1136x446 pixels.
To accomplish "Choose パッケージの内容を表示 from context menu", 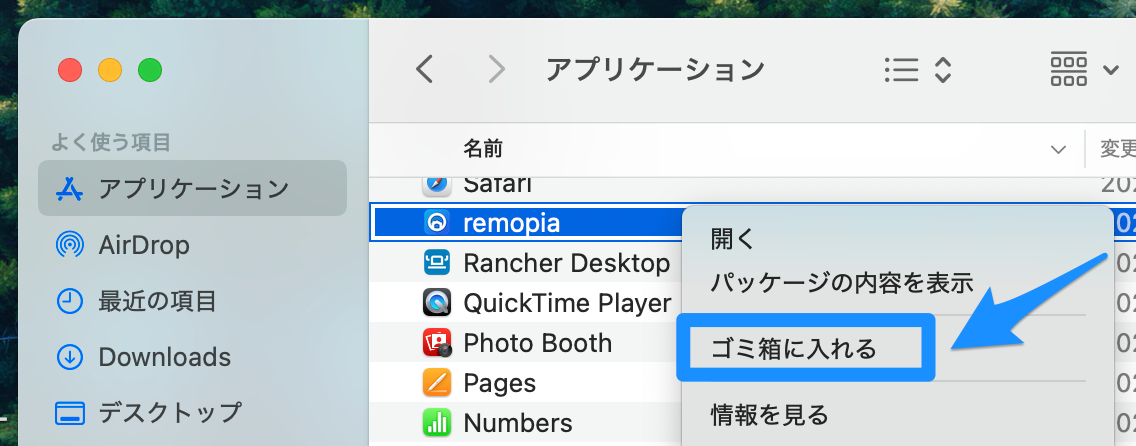I will [841, 282].
